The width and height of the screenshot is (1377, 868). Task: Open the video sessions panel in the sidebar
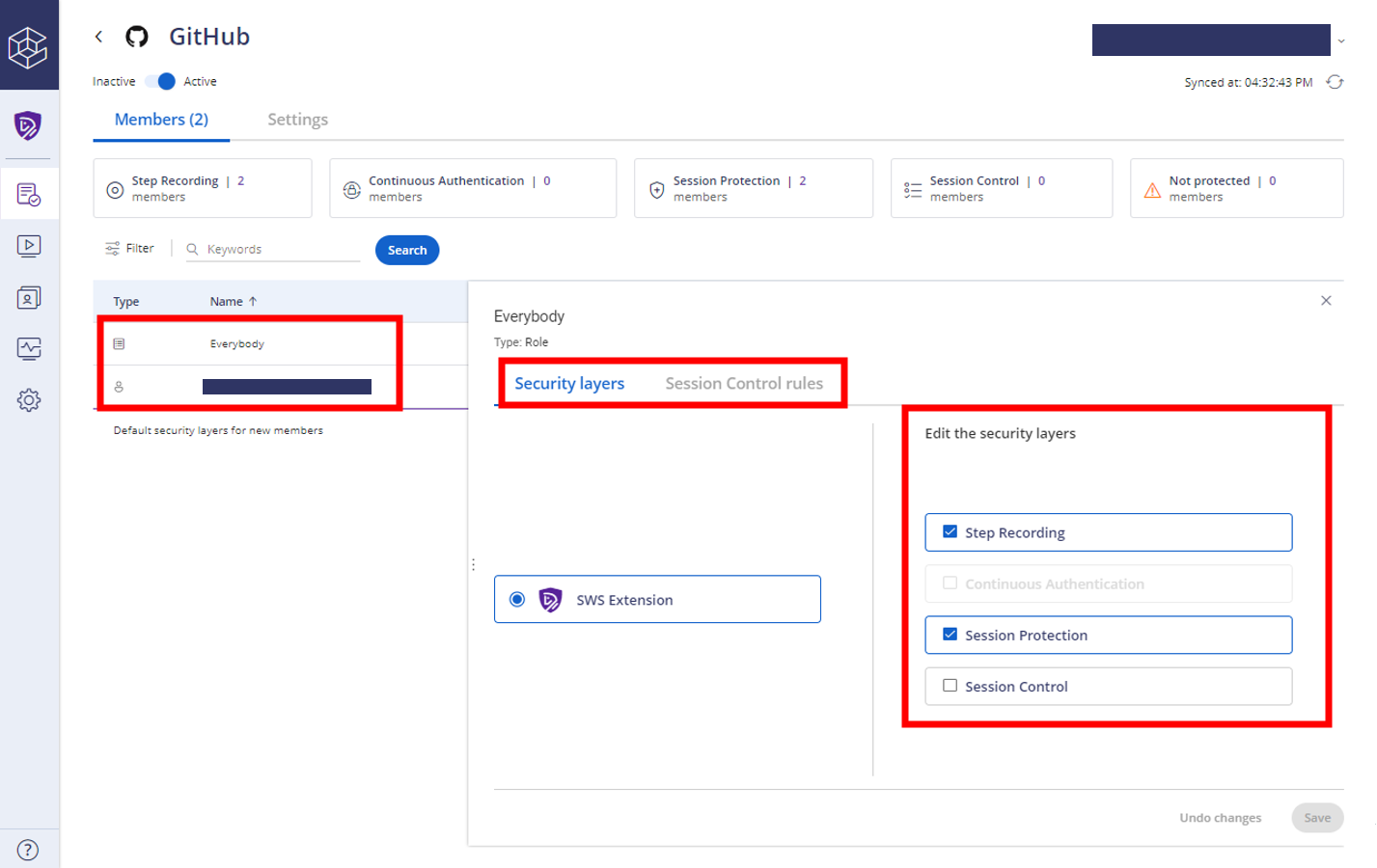tap(29, 246)
